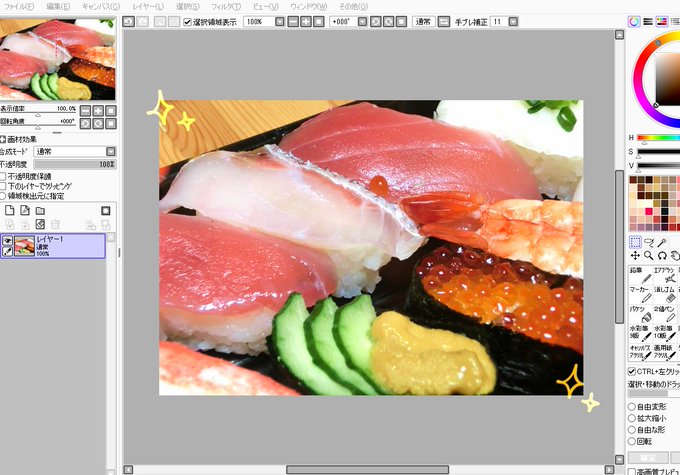Create a new layer folder
This screenshot has height=475, width=680.
point(40,211)
